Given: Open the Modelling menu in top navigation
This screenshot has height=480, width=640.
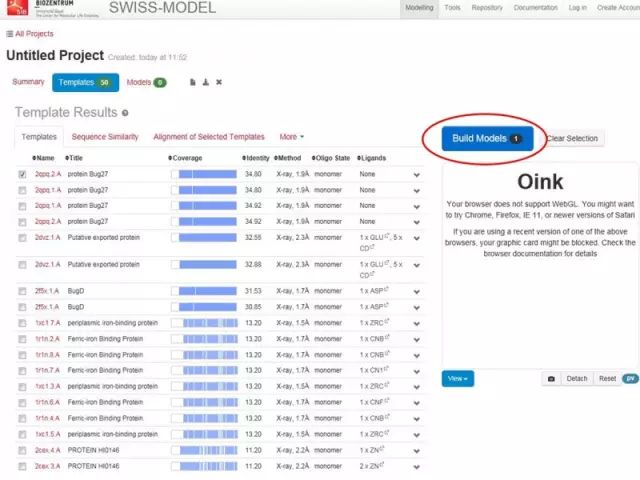Looking at the screenshot, I should (x=419, y=8).
